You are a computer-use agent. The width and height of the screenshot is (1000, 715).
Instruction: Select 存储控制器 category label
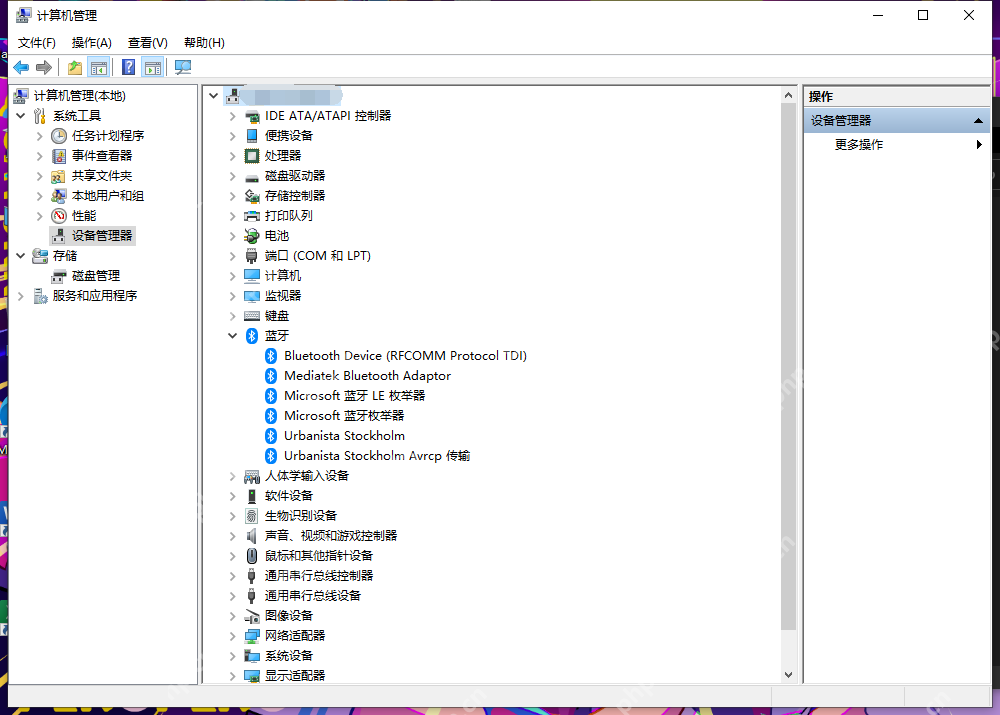pos(295,196)
